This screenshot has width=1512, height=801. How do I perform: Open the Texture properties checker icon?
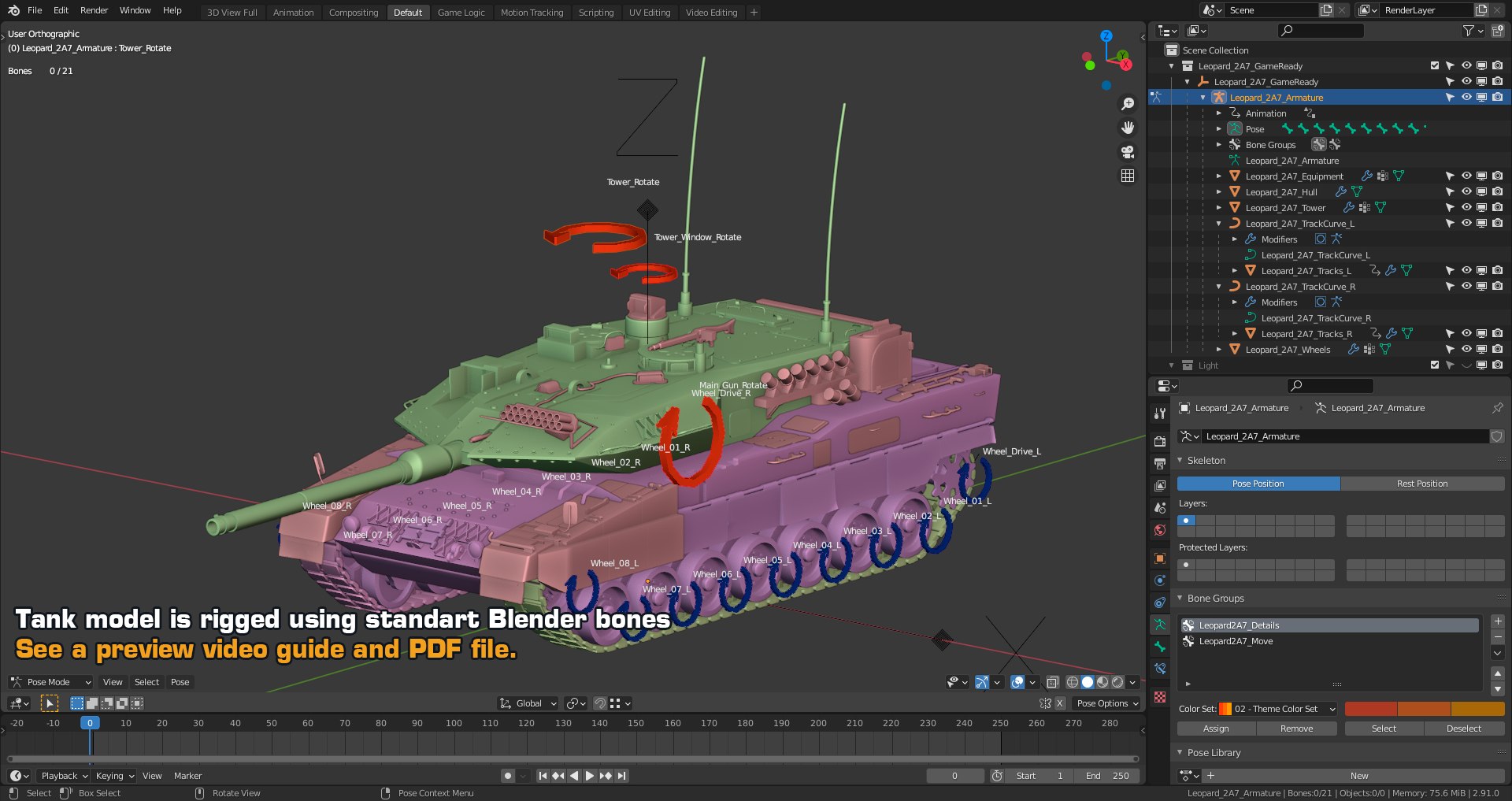coord(1159,697)
